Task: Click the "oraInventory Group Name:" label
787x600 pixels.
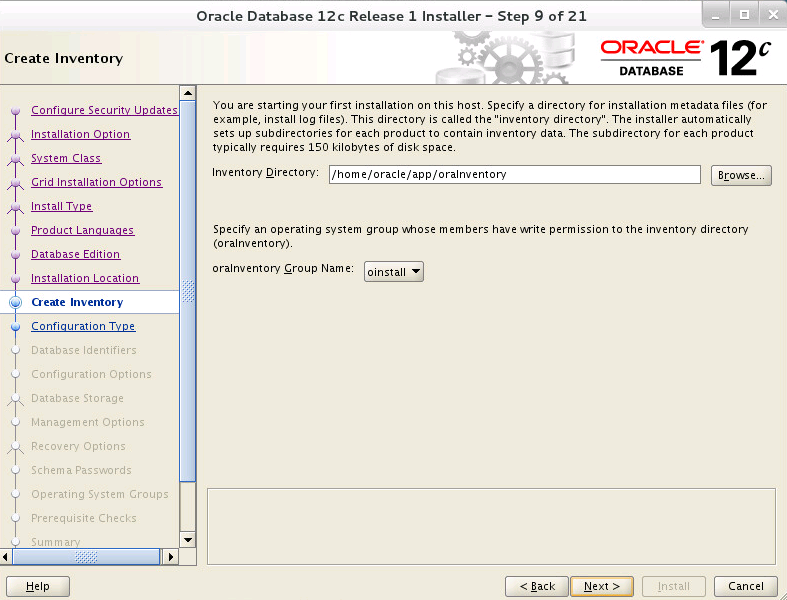Action: 283,268
